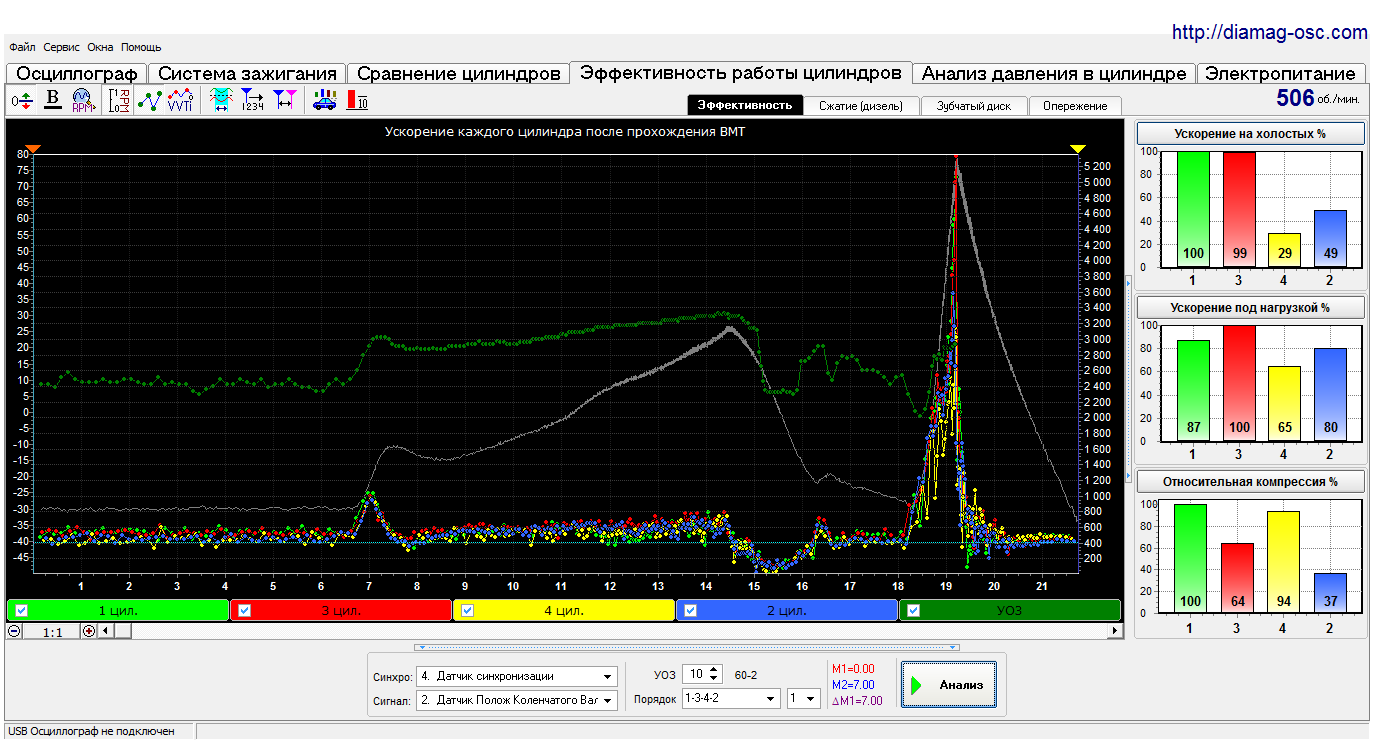Screen dimensions: 1382x744
Task: Switch to the Осциллограф tab
Action: pos(76,74)
